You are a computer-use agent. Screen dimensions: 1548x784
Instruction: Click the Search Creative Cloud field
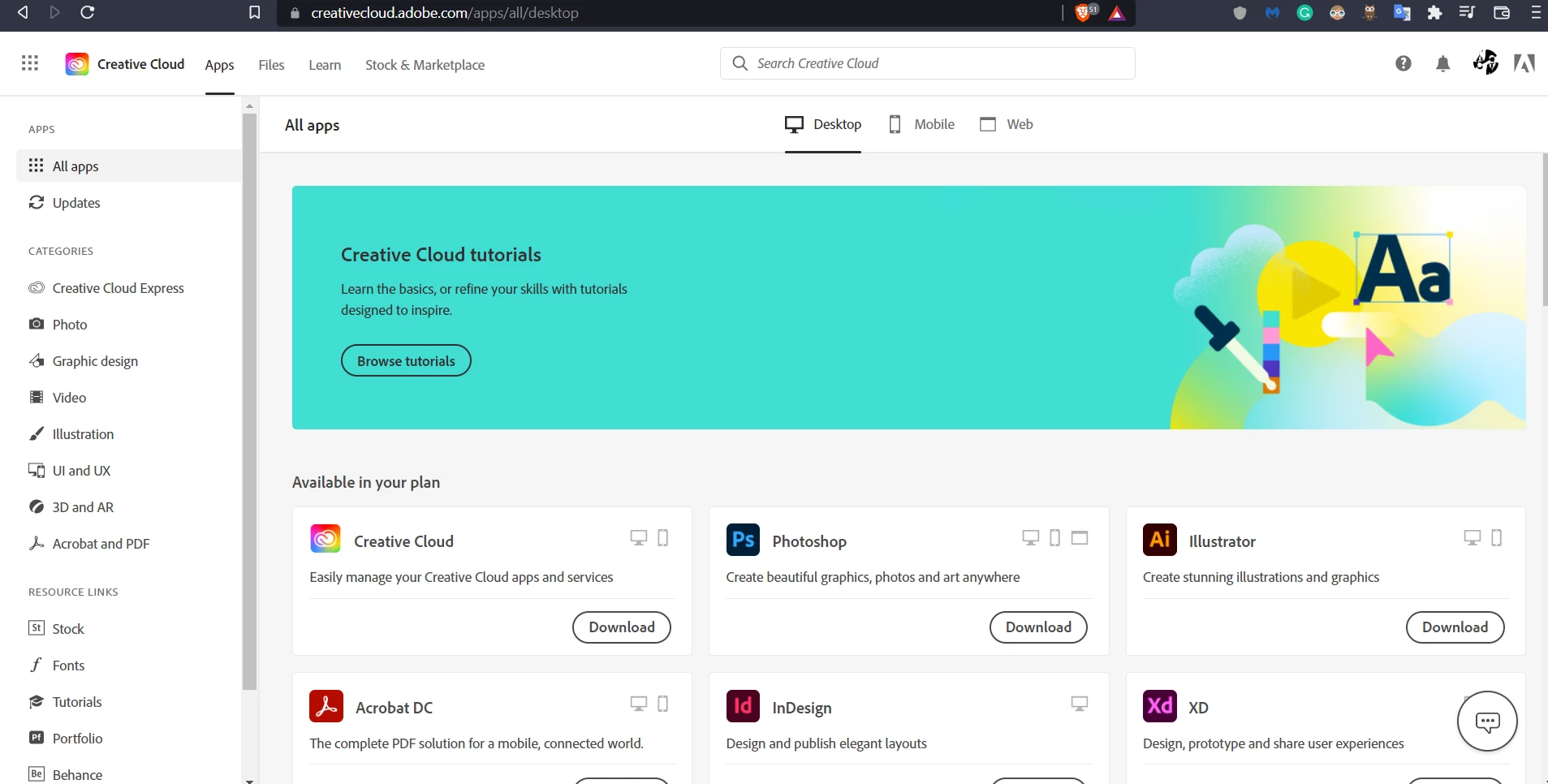point(927,63)
